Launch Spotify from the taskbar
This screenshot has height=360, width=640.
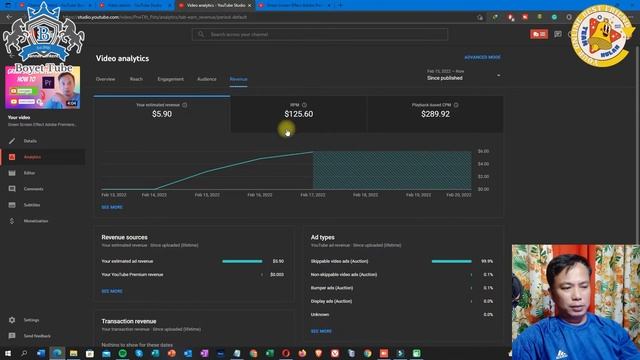pos(122,353)
